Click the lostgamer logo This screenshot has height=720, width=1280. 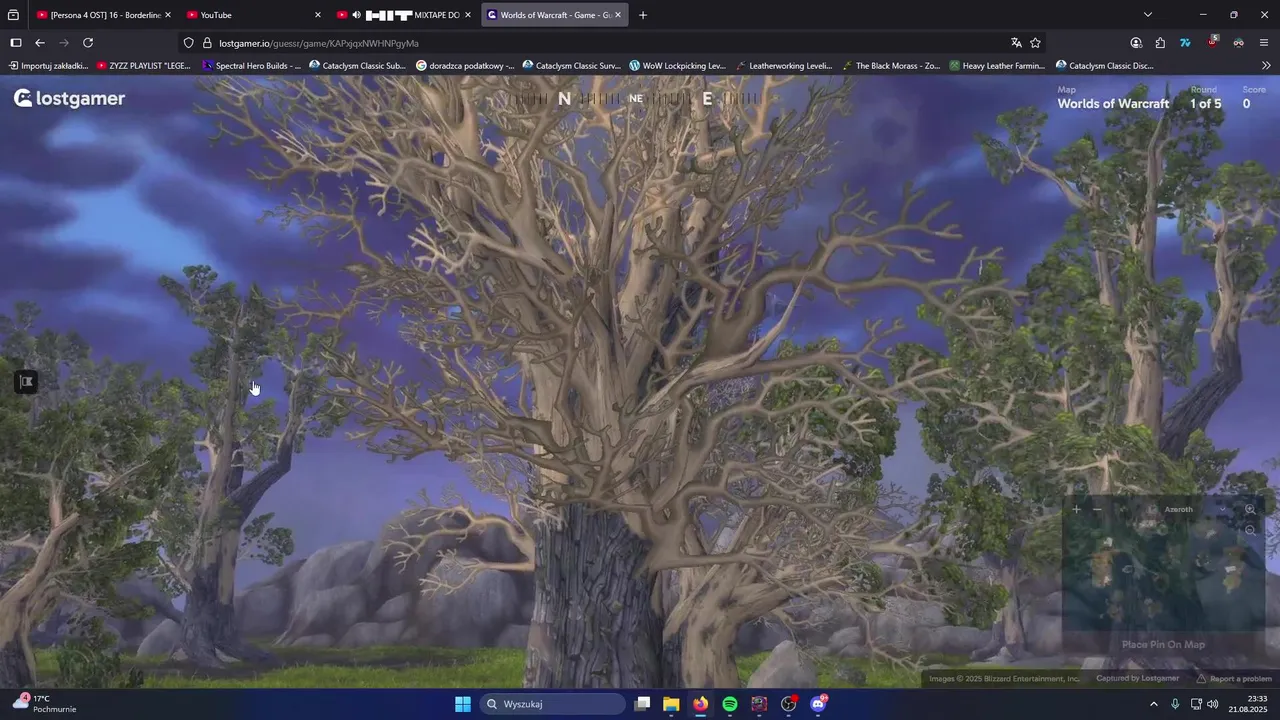69,98
